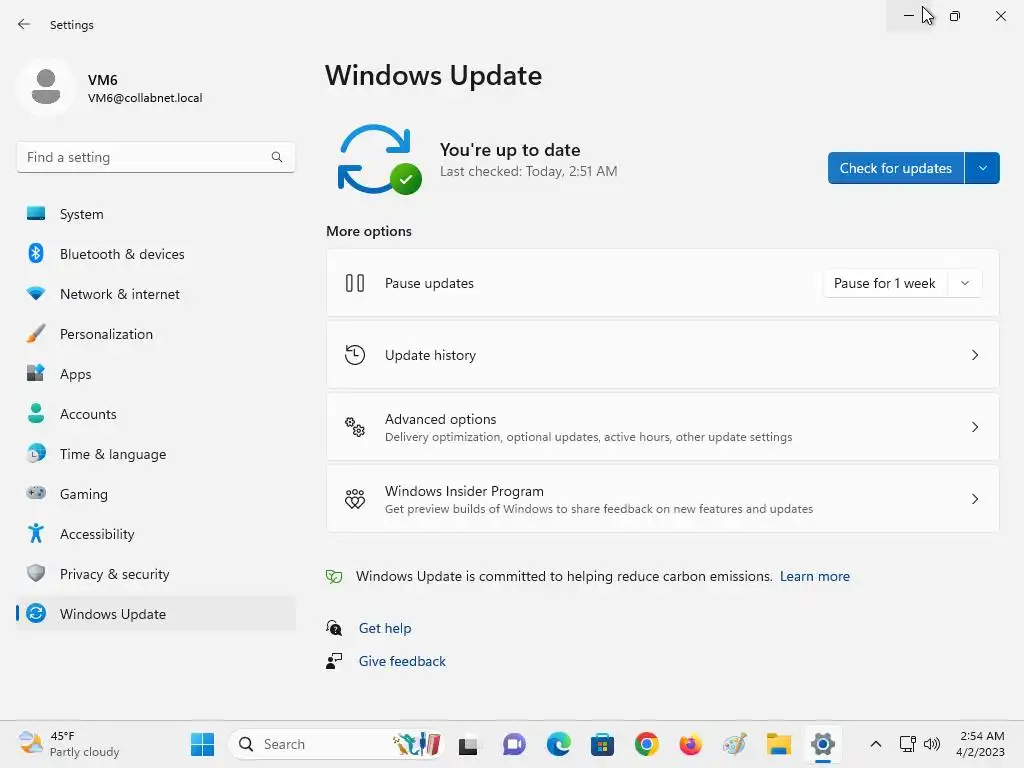Image resolution: width=1024 pixels, height=768 pixels.
Task: Open the weather widget showing 45°F
Action: [69, 744]
